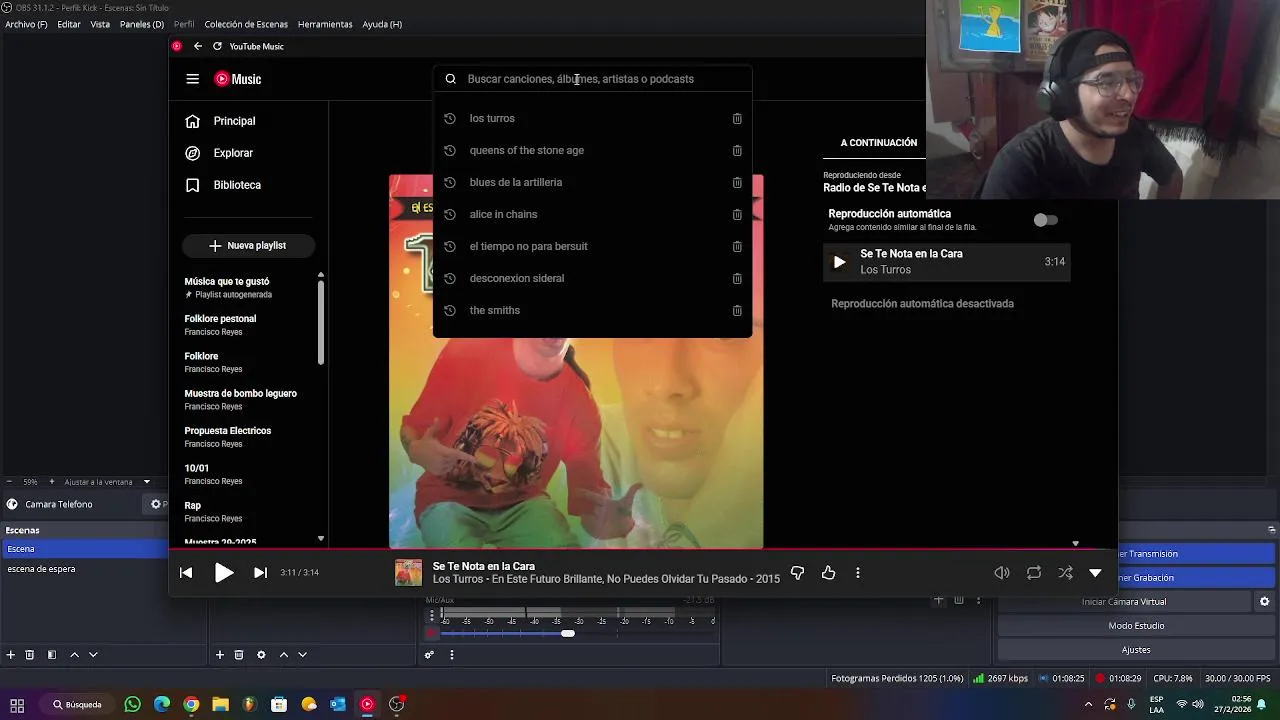Delete the selected OBS source
This screenshot has height=720, width=1280.
(x=239, y=655)
